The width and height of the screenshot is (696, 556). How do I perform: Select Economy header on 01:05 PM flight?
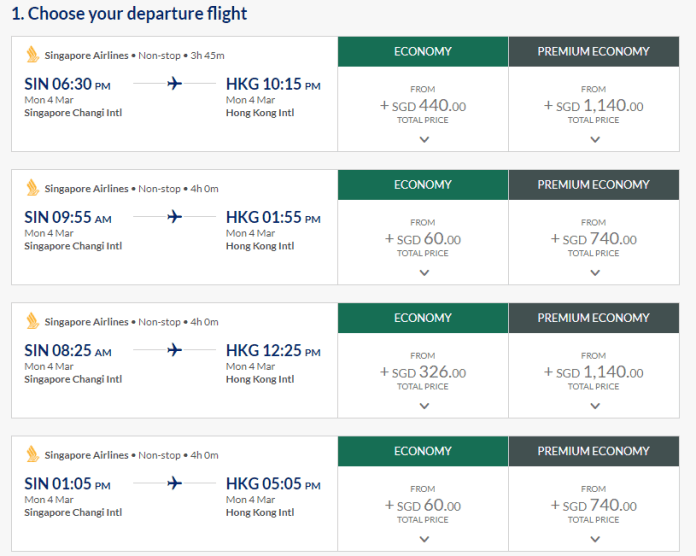click(x=423, y=451)
